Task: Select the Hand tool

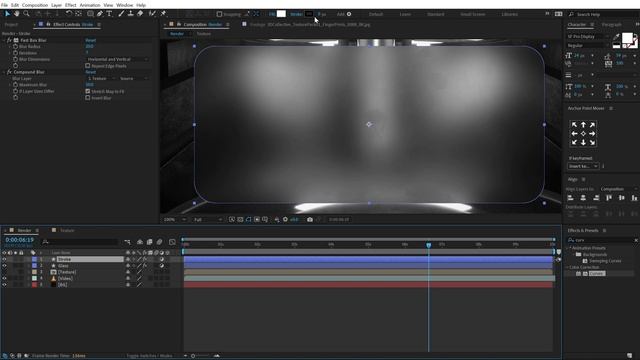Action: pos(17,14)
